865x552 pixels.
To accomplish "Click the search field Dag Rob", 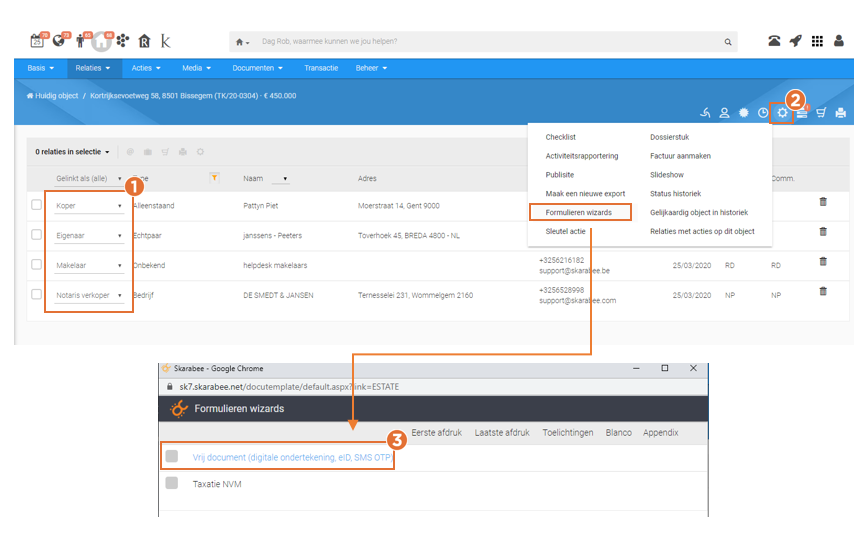I will [x=485, y=41].
